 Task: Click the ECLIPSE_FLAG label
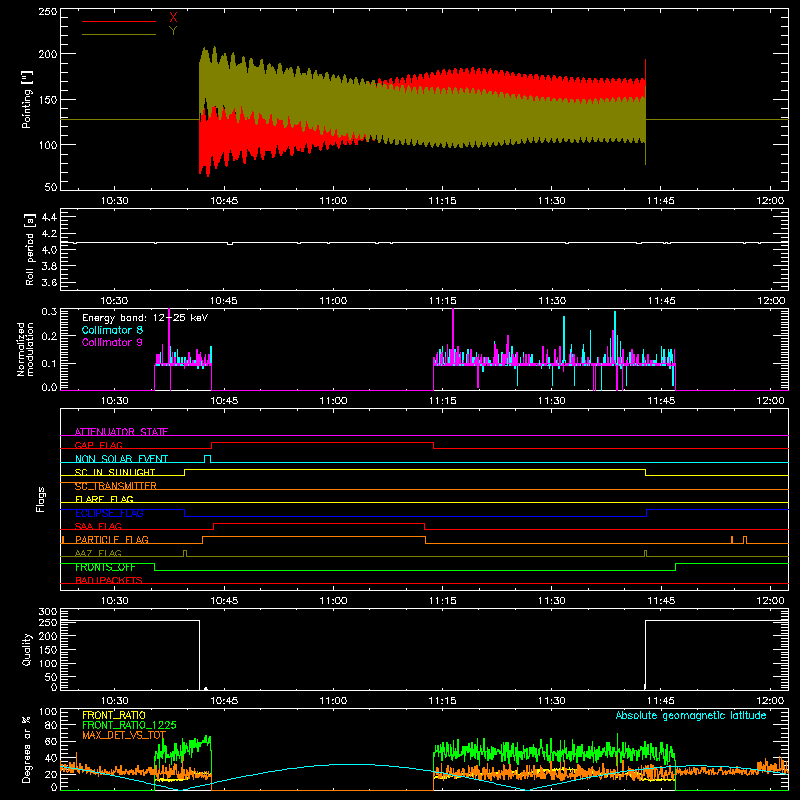coord(109,513)
